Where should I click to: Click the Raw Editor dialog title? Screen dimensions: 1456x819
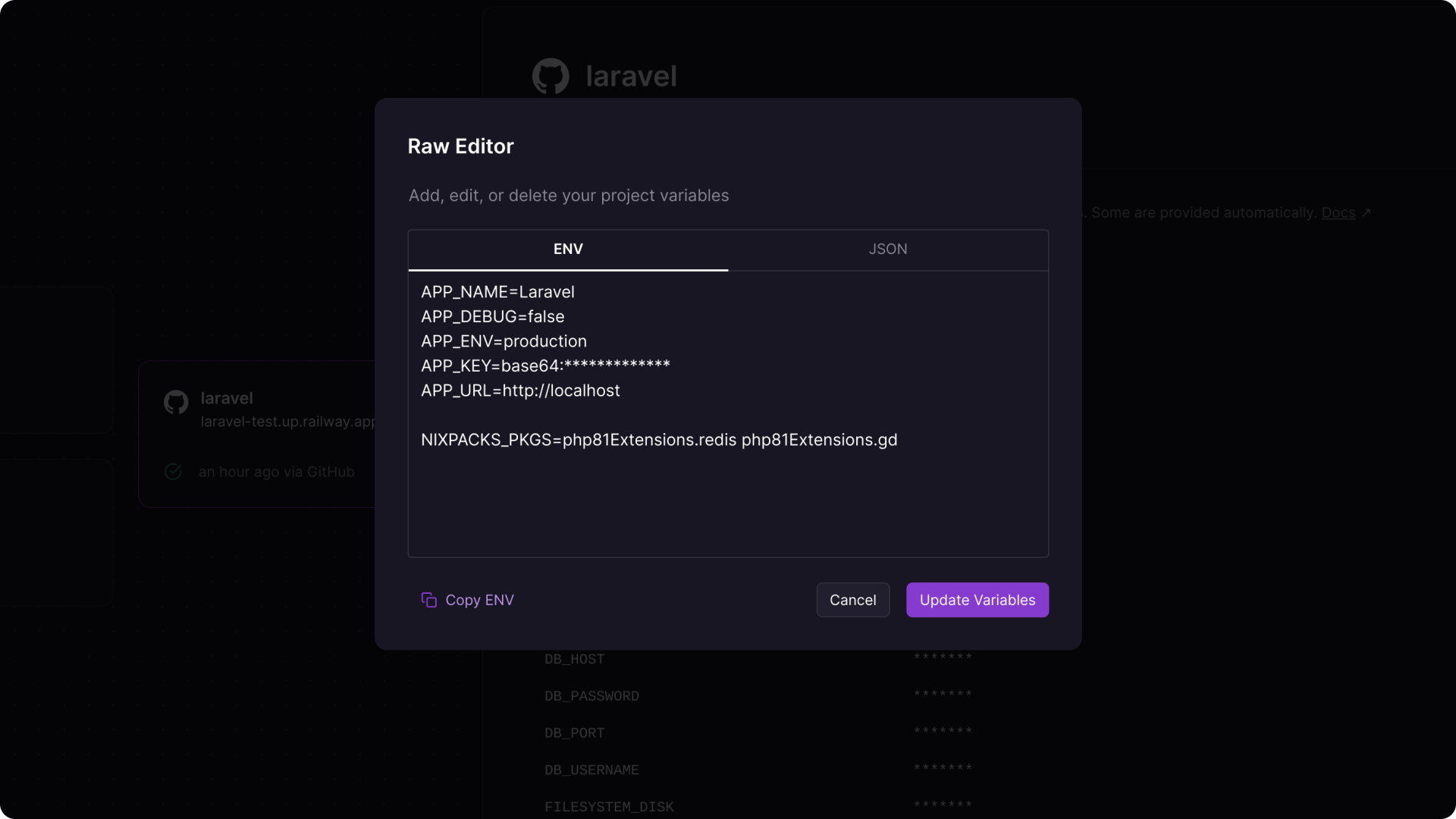pos(460,146)
